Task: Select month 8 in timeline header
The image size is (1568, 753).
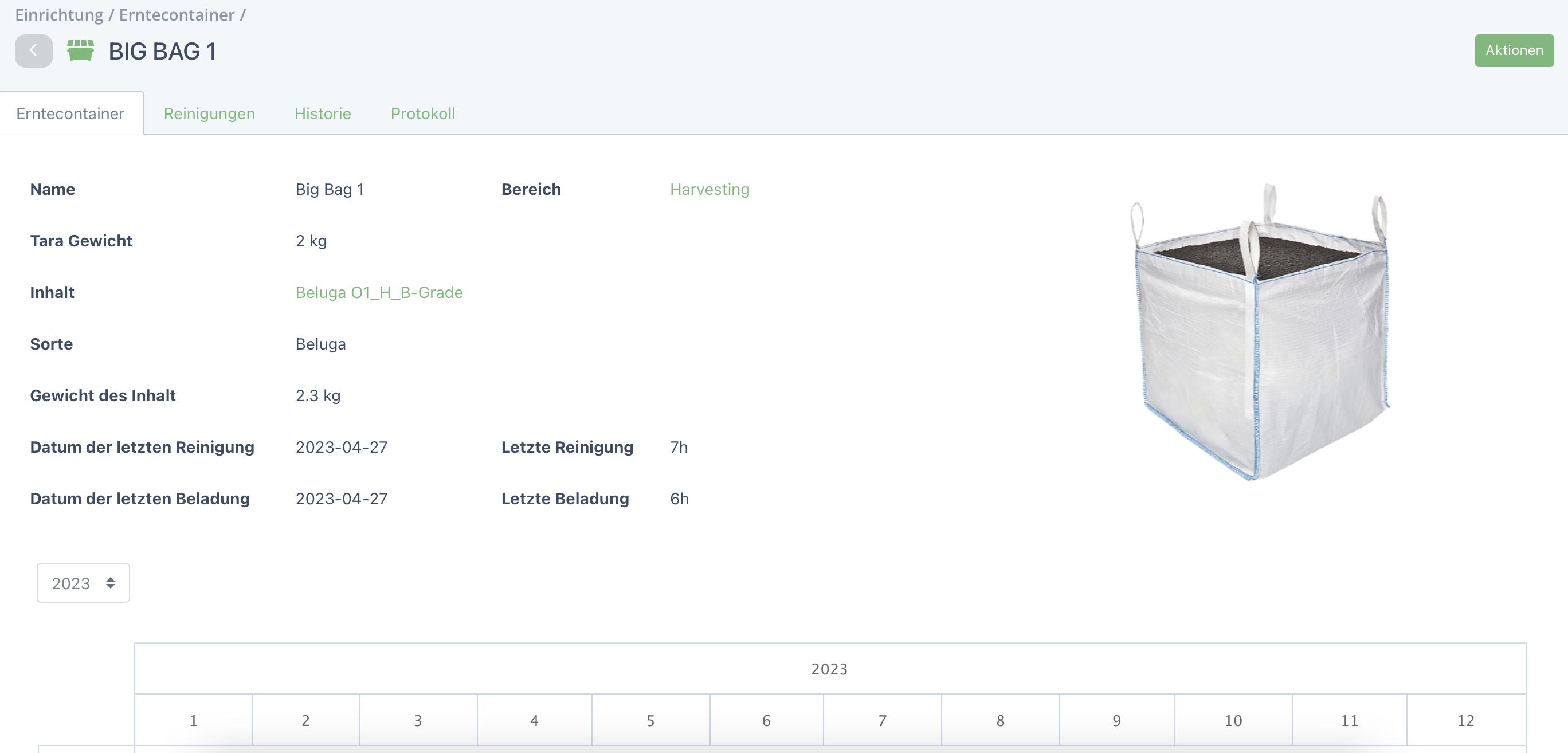Action: pos(1001,720)
